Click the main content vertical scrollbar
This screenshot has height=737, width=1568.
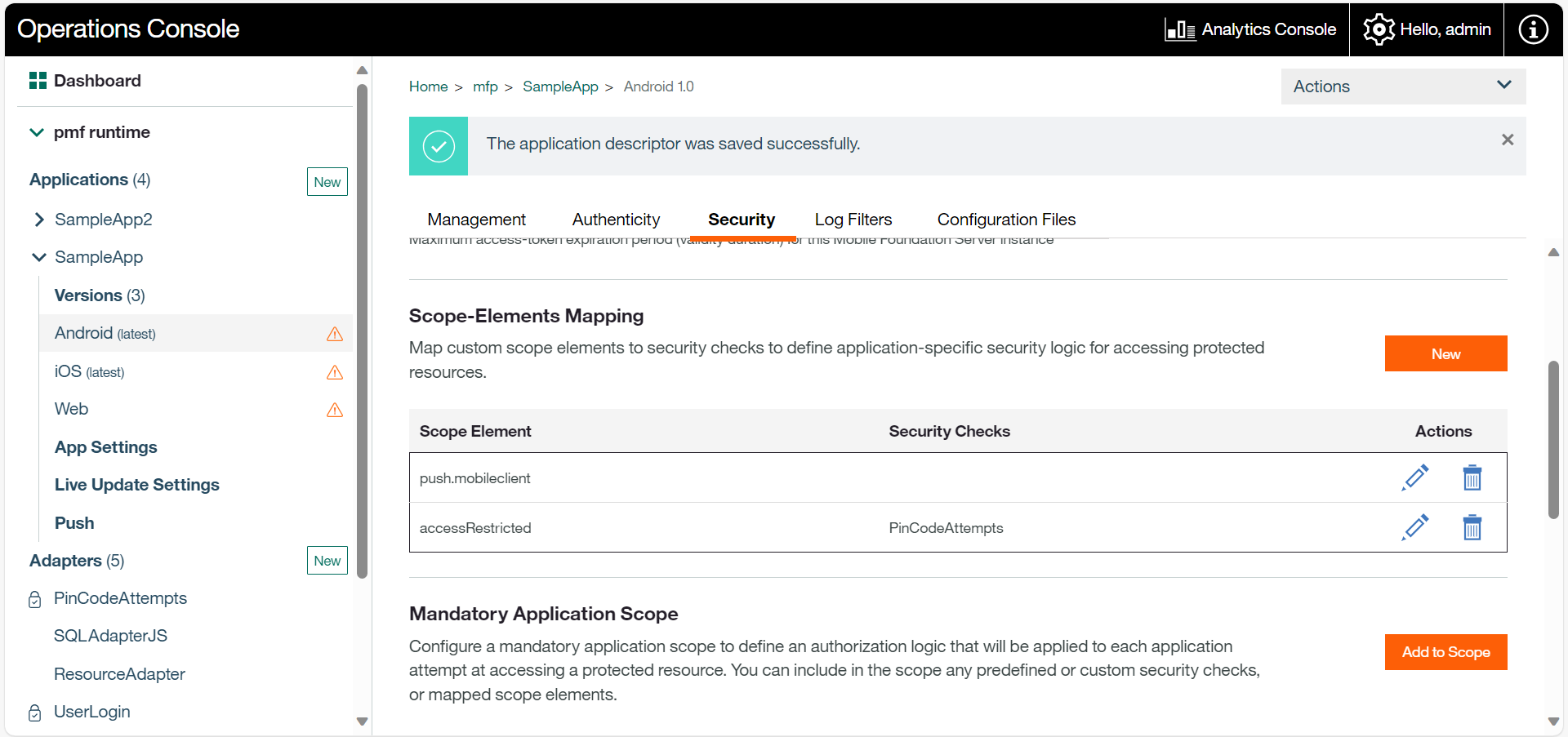coord(1552,439)
